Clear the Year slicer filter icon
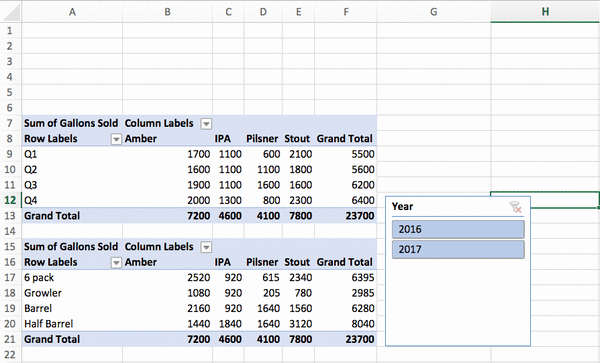 515,207
